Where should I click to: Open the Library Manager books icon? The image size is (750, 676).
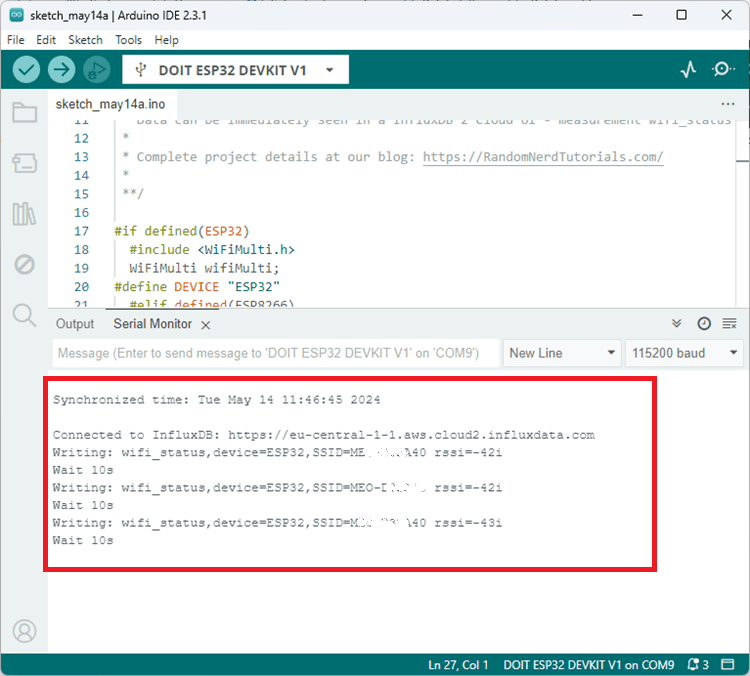click(x=24, y=214)
